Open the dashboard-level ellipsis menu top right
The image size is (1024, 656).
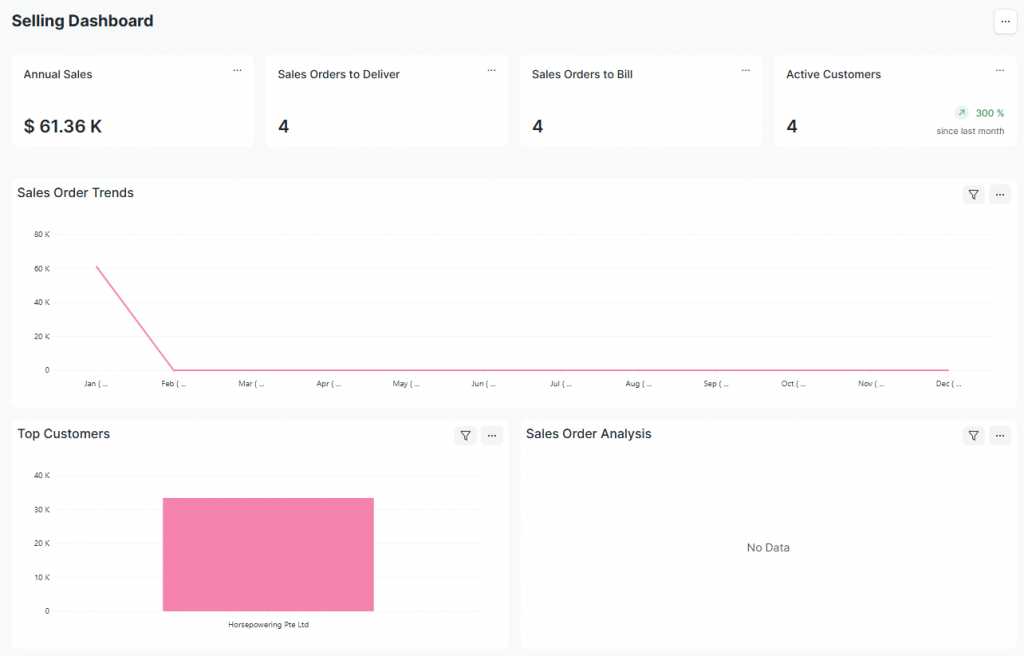[1004, 21]
